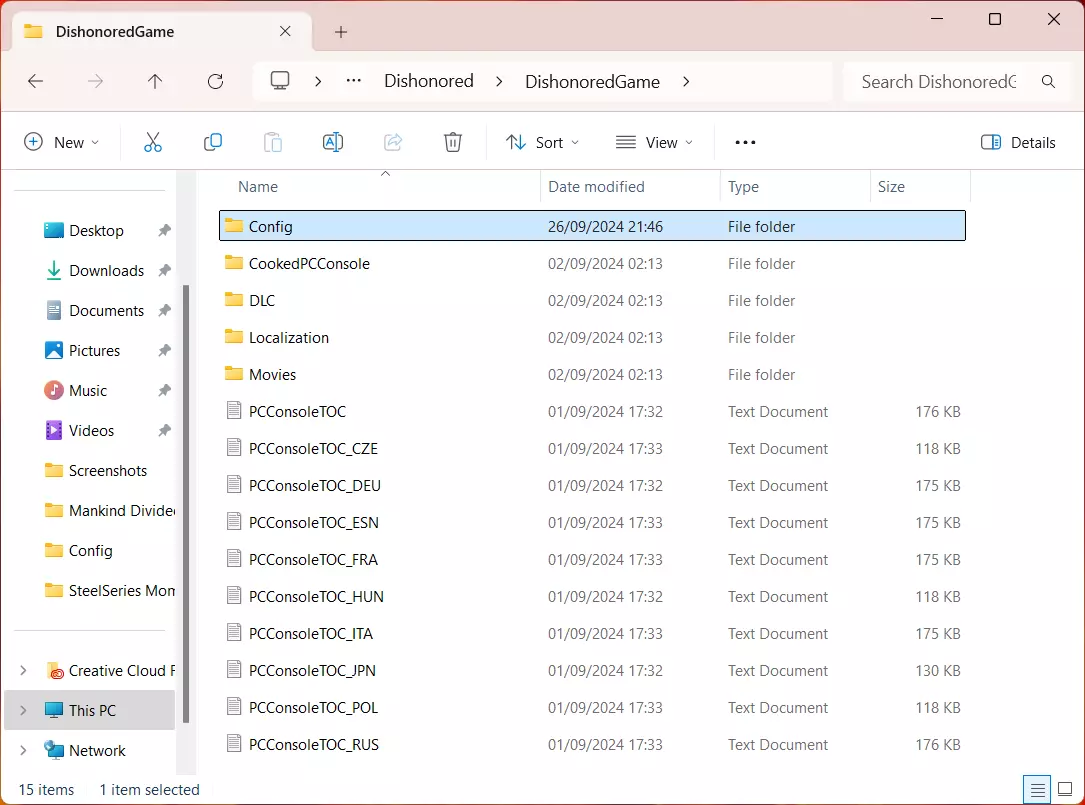
Task: Switch to details list view icon
Action: 1037,789
